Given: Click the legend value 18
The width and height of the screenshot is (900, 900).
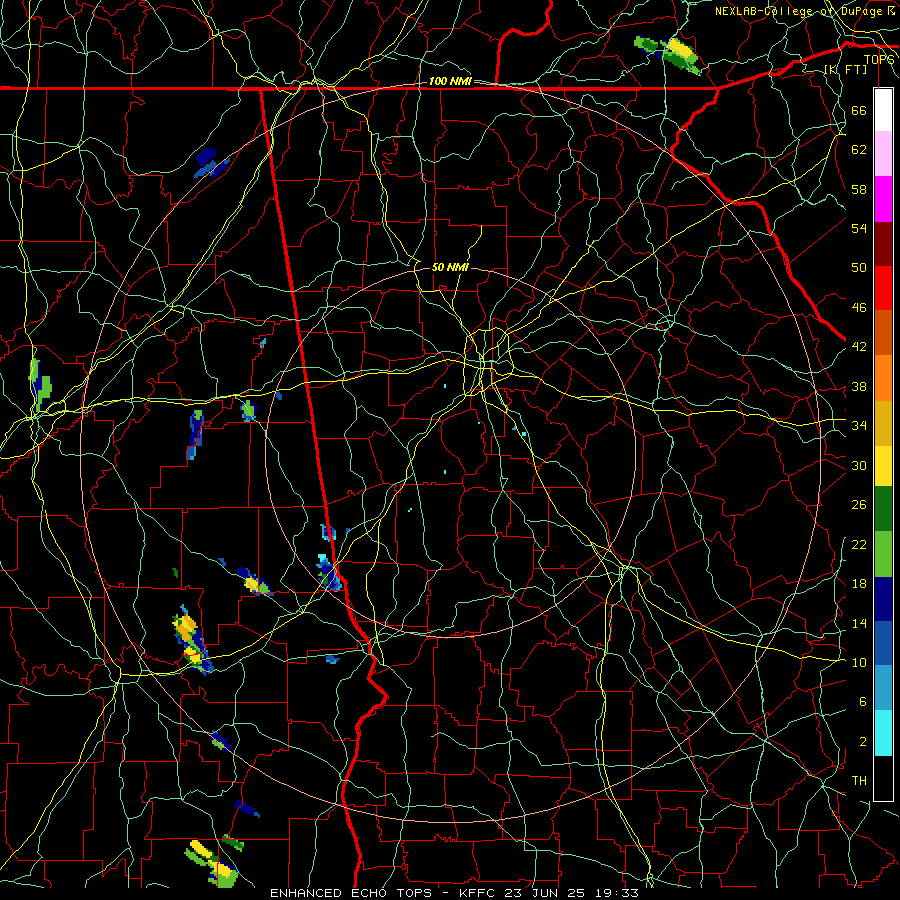Looking at the screenshot, I should 859,584.
